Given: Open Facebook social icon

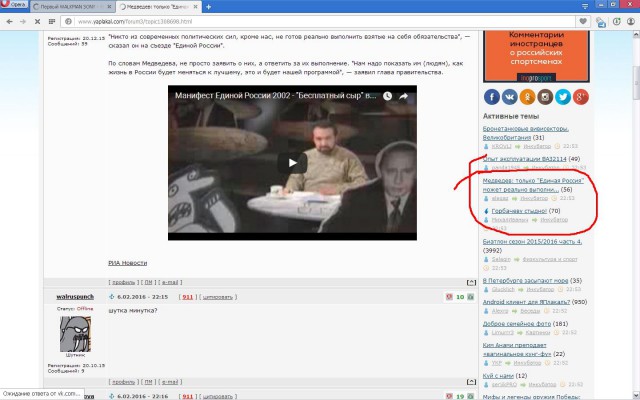Looking at the screenshot, I should click(x=492, y=97).
